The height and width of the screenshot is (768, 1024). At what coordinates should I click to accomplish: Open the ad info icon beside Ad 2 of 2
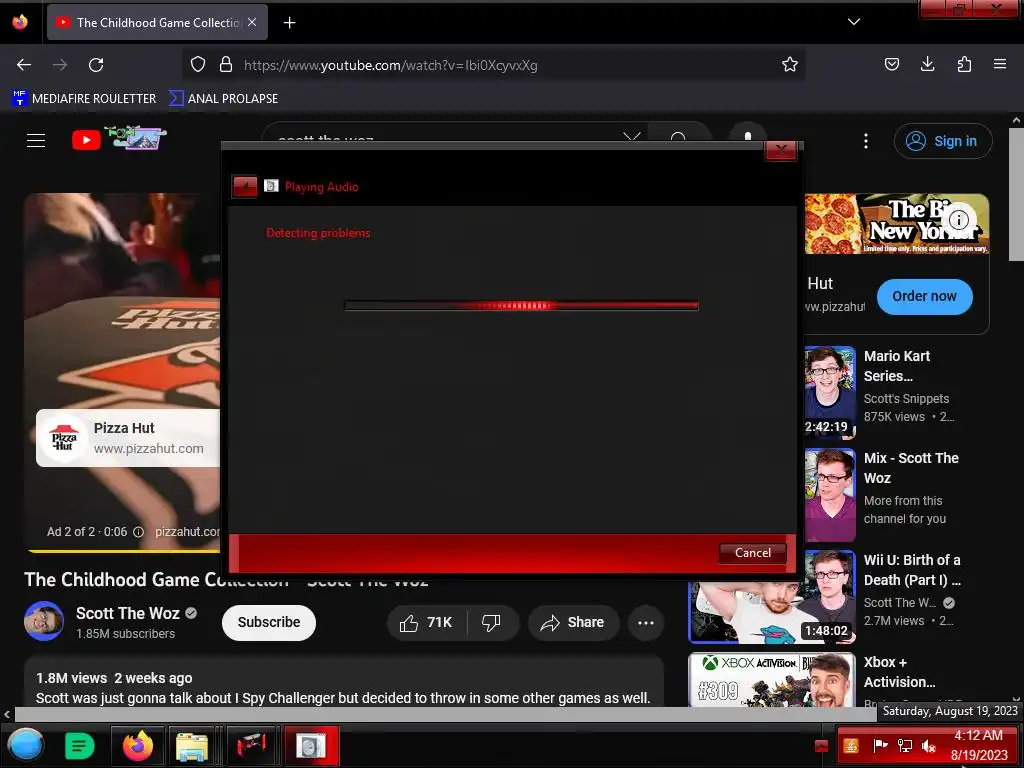[138, 532]
